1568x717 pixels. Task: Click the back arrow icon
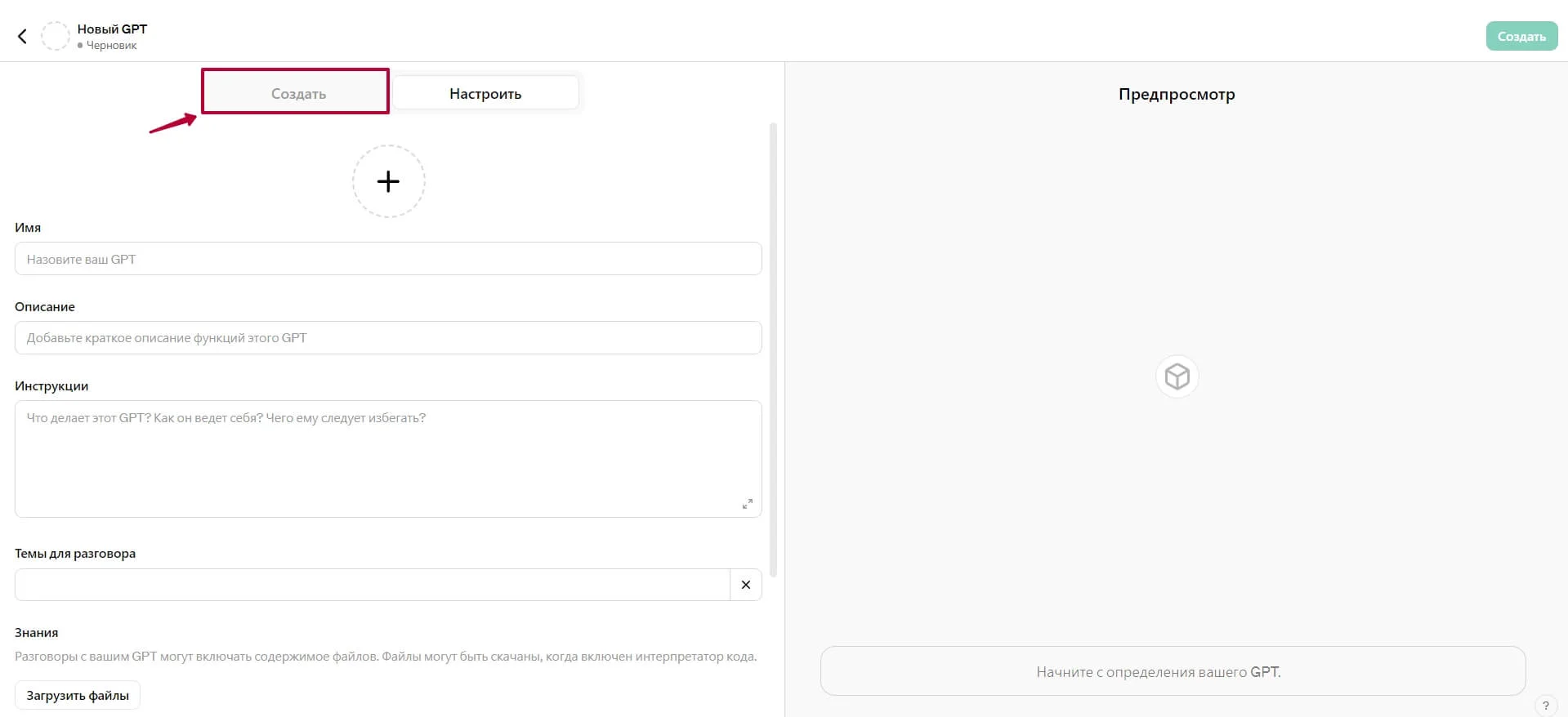(x=22, y=36)
